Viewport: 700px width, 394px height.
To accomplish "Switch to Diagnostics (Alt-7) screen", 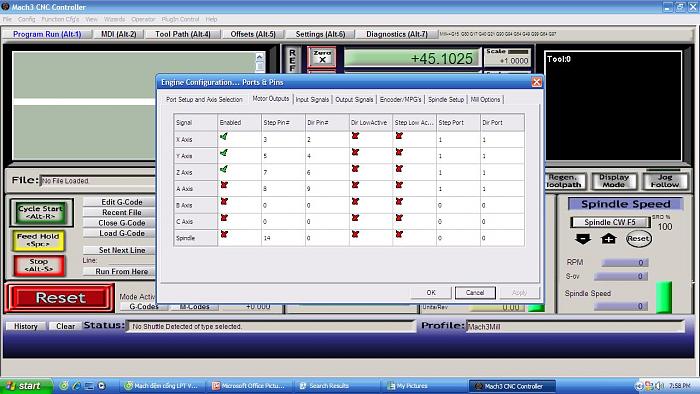I will tap(396, 34).
